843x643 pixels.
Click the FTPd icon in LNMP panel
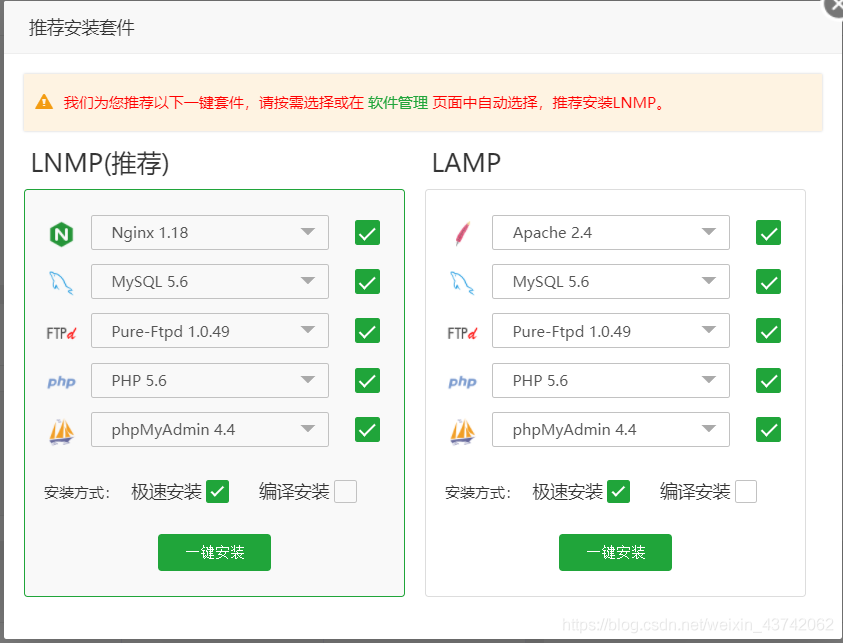point(61,333)
